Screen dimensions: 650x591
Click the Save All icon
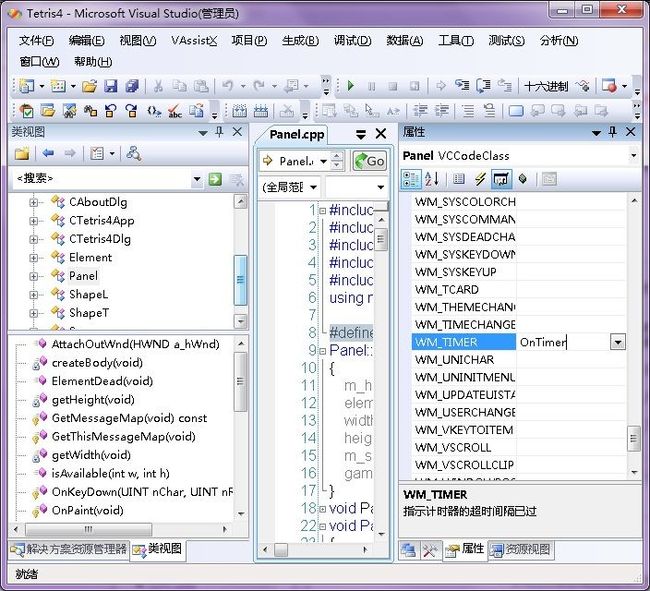[x=132, y=86]
